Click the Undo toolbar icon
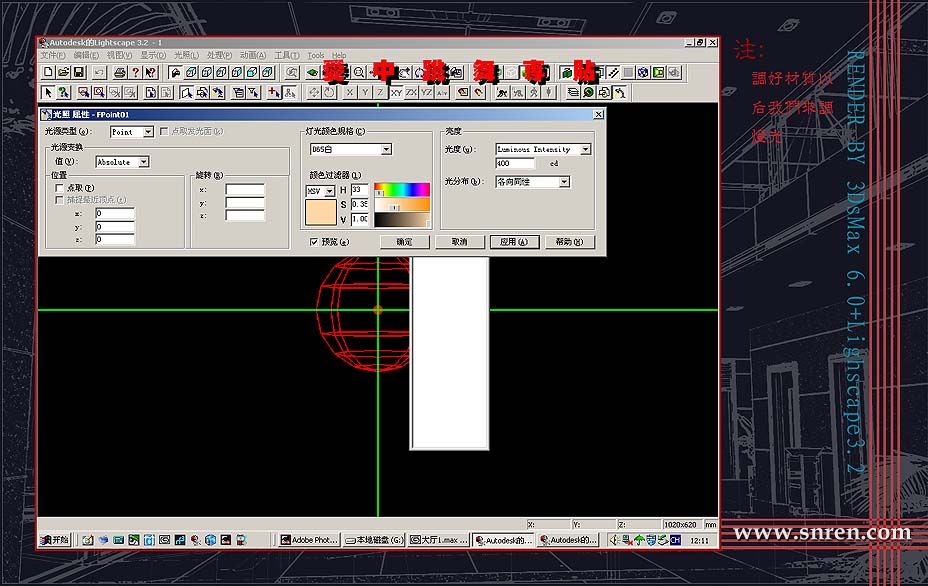 tap(99, 72)
